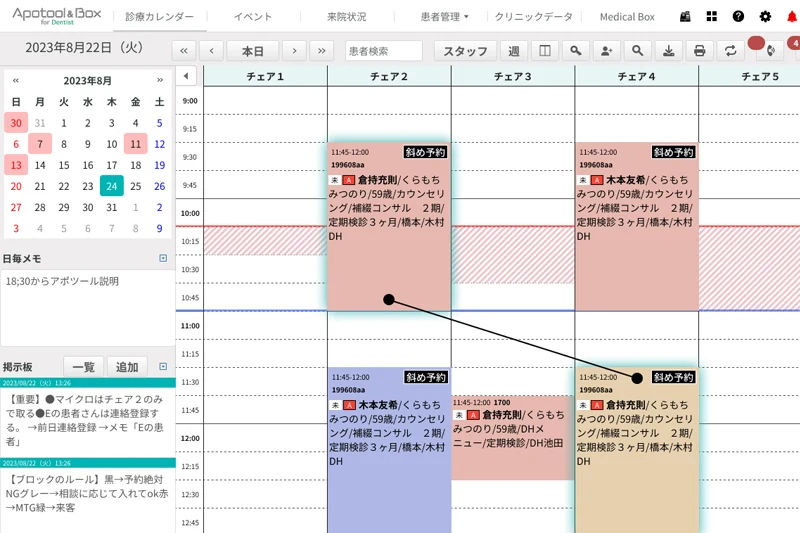Click the 患者検索 search field
This screenshot has width=800, height=533.
tap(383, 51)
